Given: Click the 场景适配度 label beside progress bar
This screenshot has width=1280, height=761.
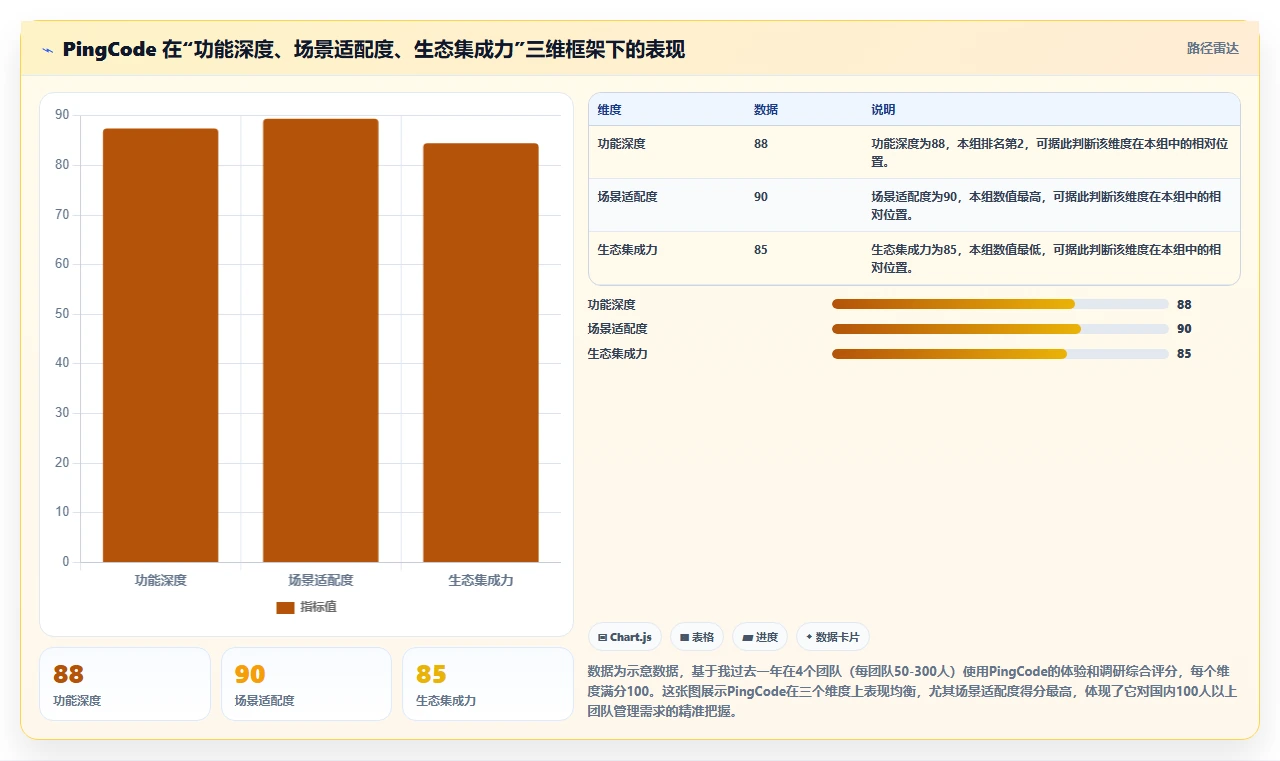Looking at the screenshot, I should [x=617, y=329].
